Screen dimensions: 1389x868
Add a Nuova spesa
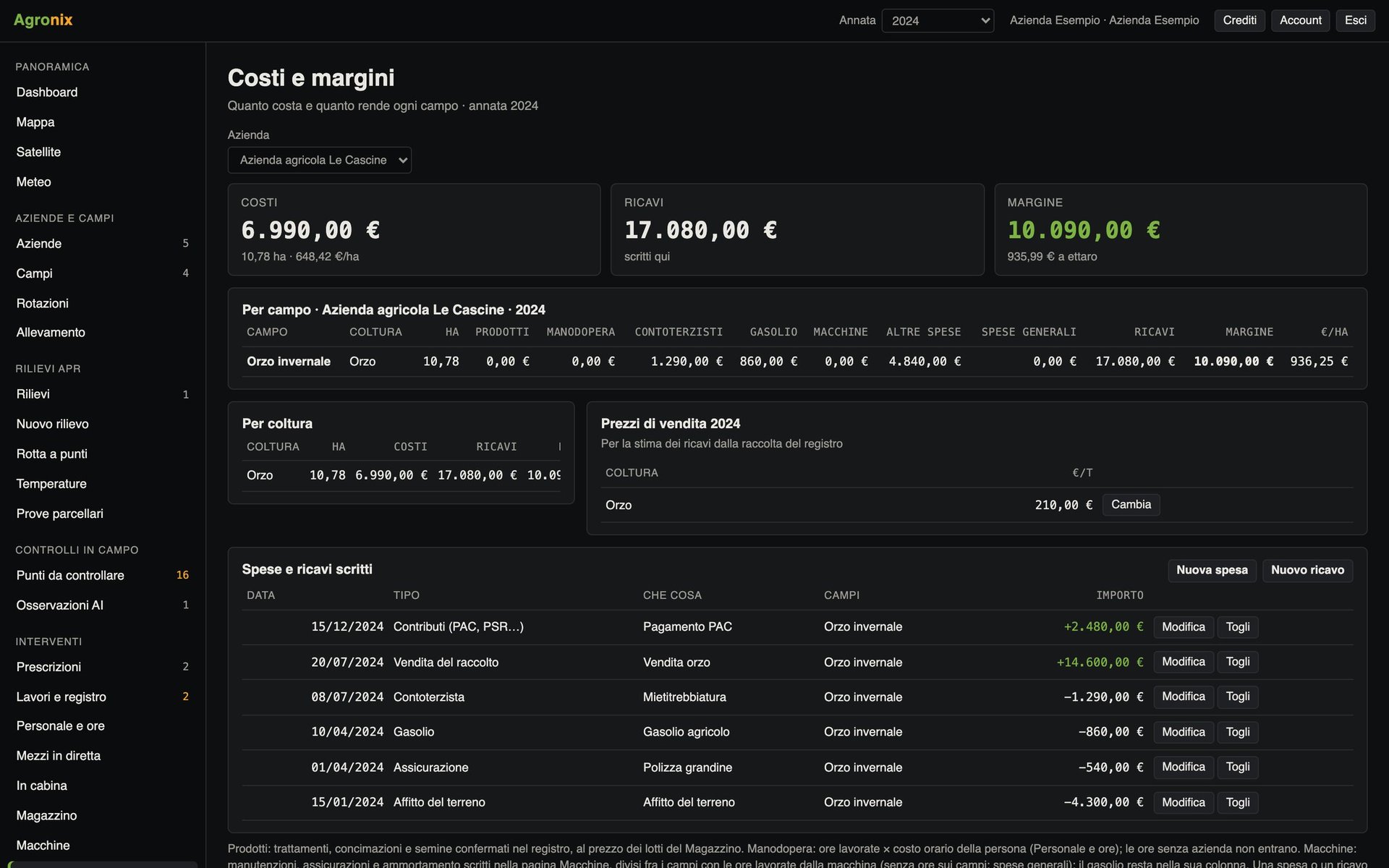[x=1212, y=570]
